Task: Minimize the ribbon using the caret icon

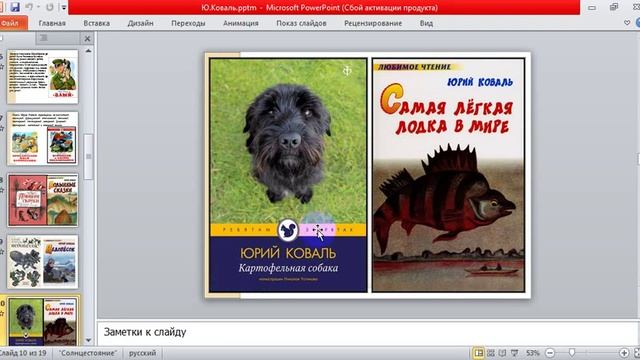Action: click(x=627, y=23)
